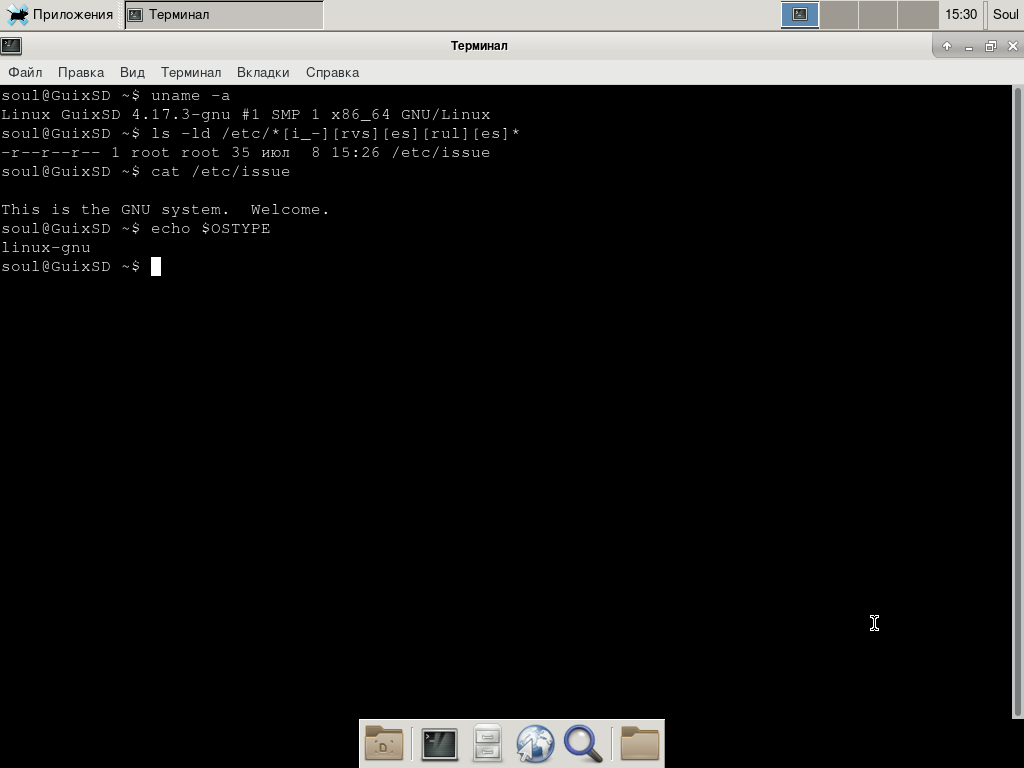1024x768 pixels.
Task: Click the 'cat /etc/issue' command line
Action: (146, 171)
